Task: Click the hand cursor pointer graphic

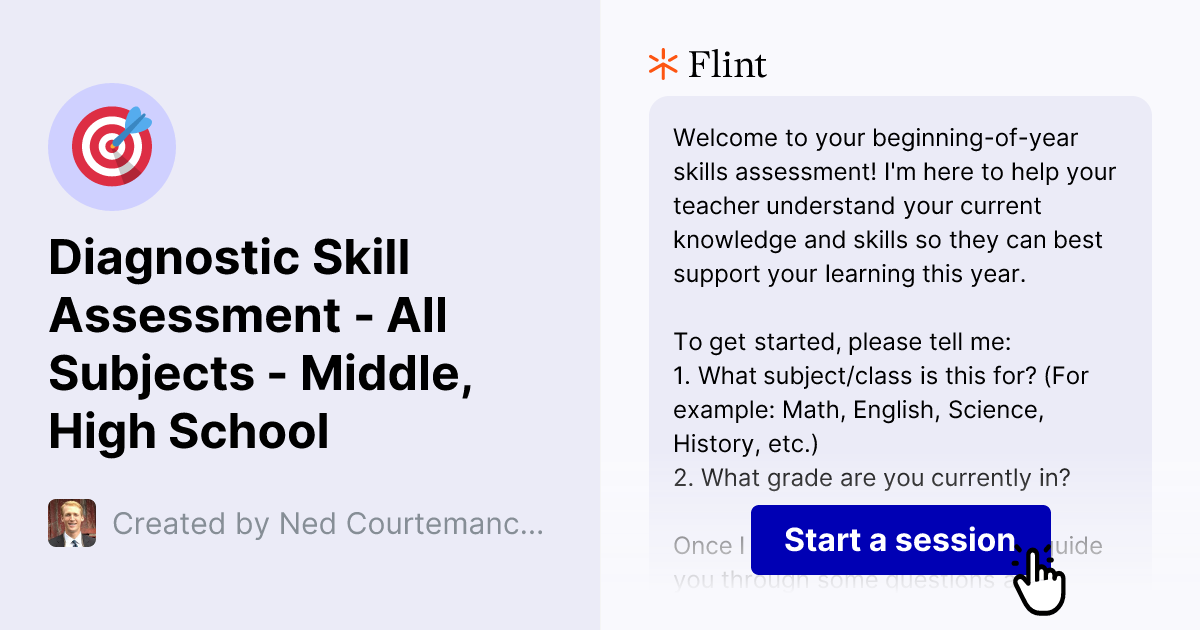Action: click(1040, 572)
